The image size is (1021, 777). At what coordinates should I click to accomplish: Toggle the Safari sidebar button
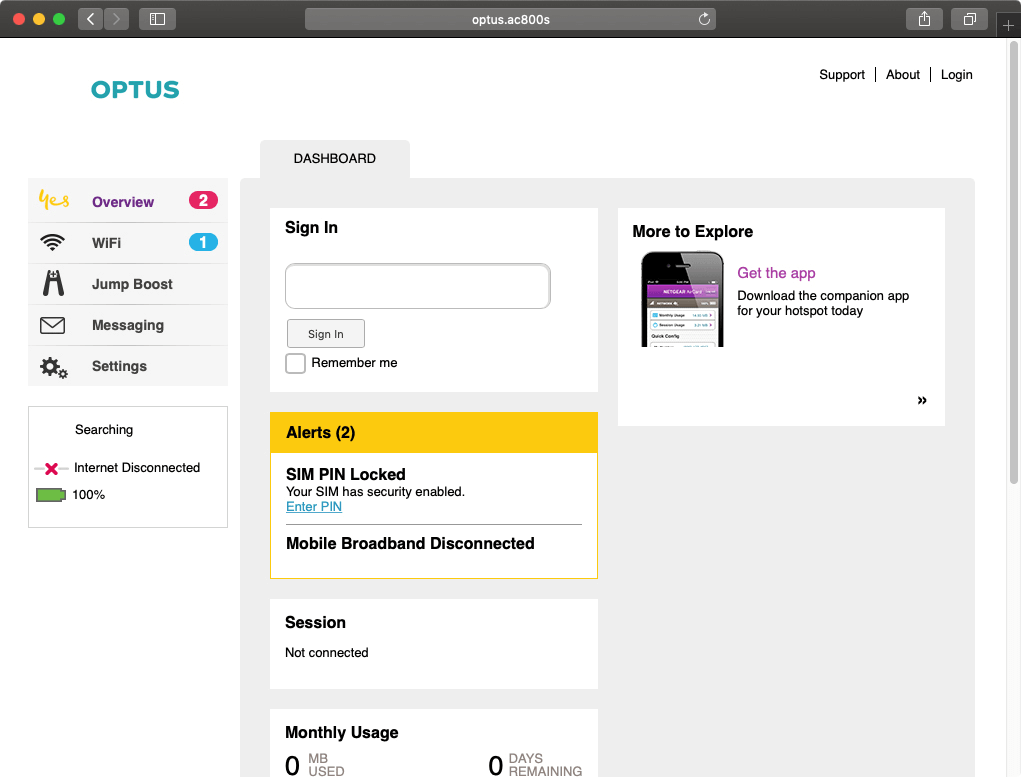click(x=157, y=19)
